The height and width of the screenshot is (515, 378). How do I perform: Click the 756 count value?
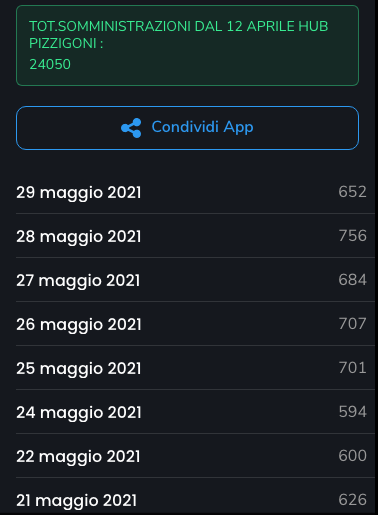coord(353,236)
